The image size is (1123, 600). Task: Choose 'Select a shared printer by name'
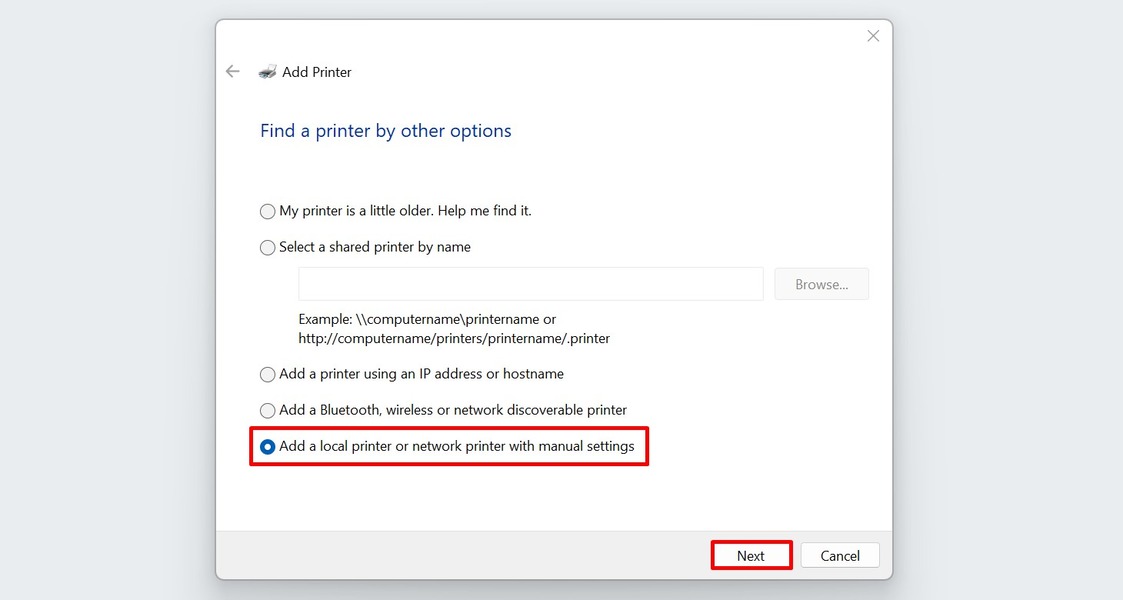point(267,247)
